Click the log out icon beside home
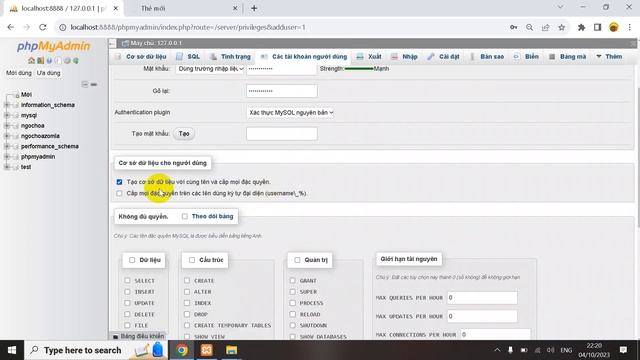640x360 pixels. [40, 60]
